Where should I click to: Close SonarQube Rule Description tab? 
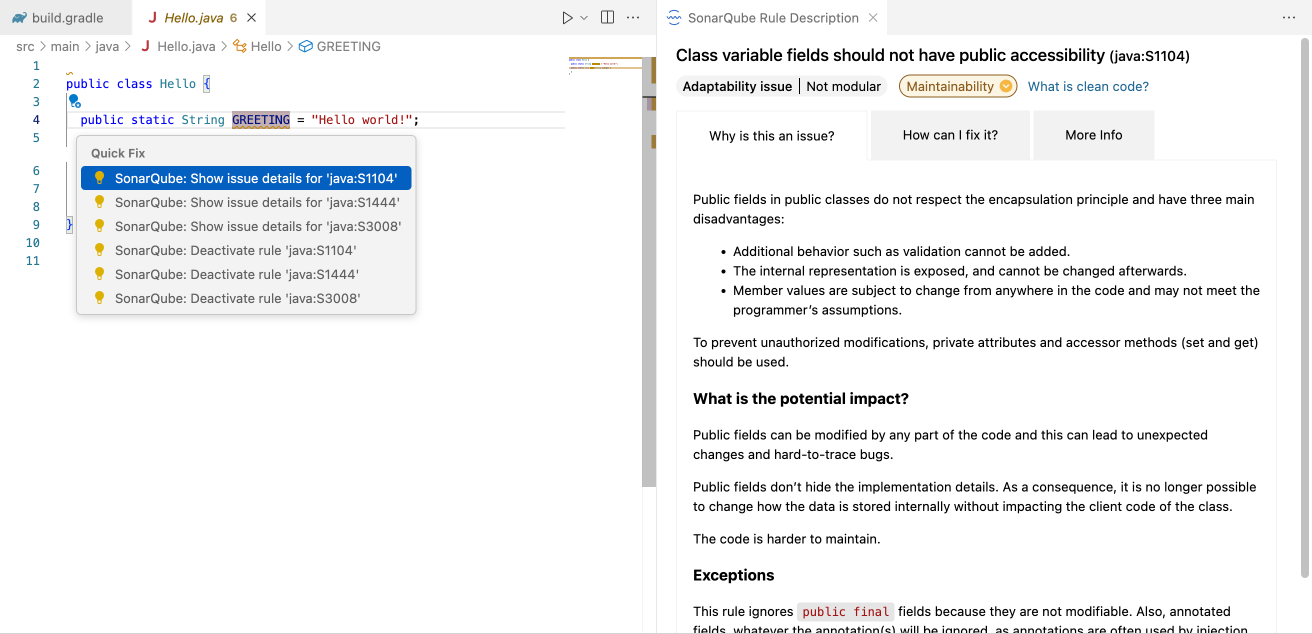point(873,18)
